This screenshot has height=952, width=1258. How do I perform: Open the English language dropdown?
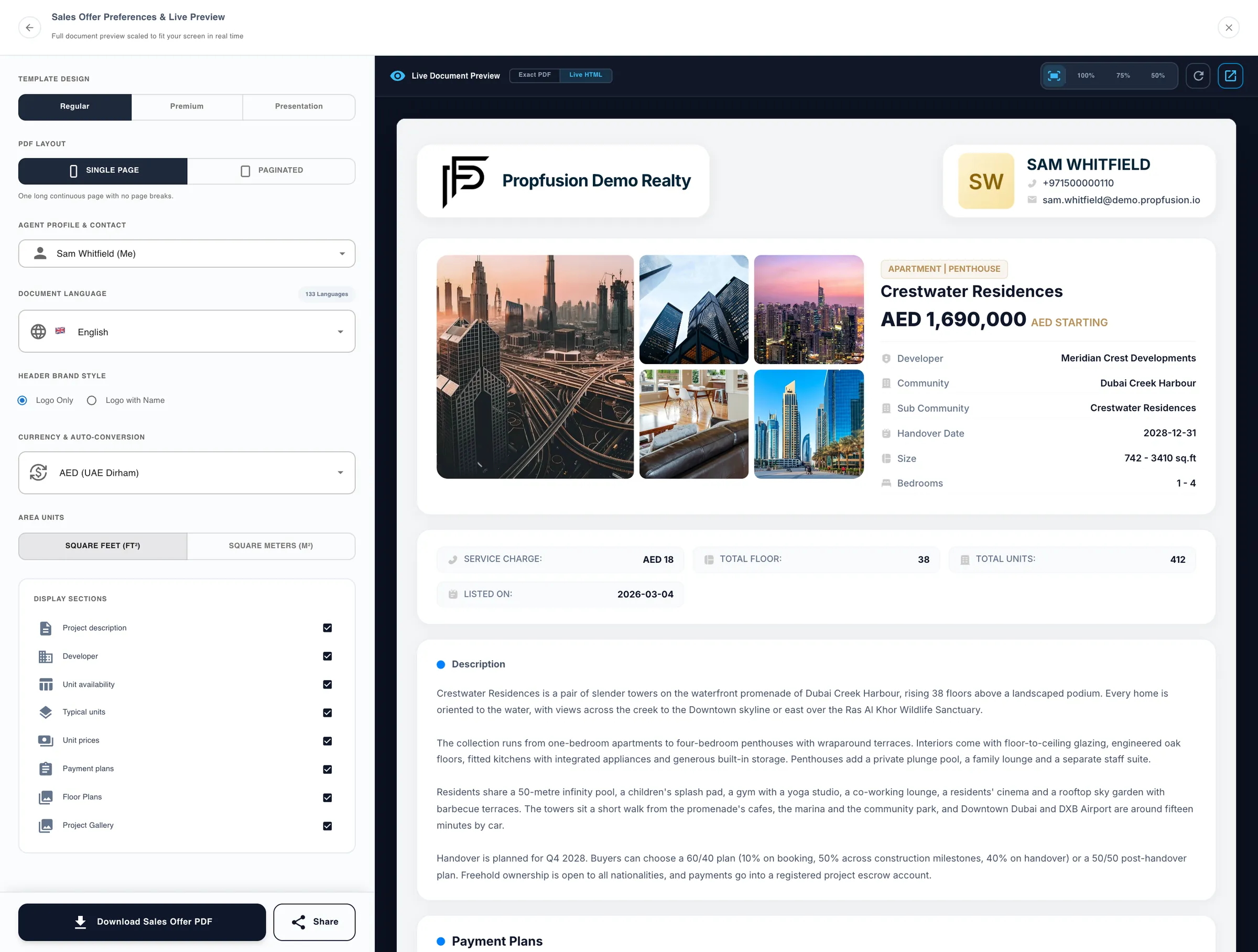[187, 331]
